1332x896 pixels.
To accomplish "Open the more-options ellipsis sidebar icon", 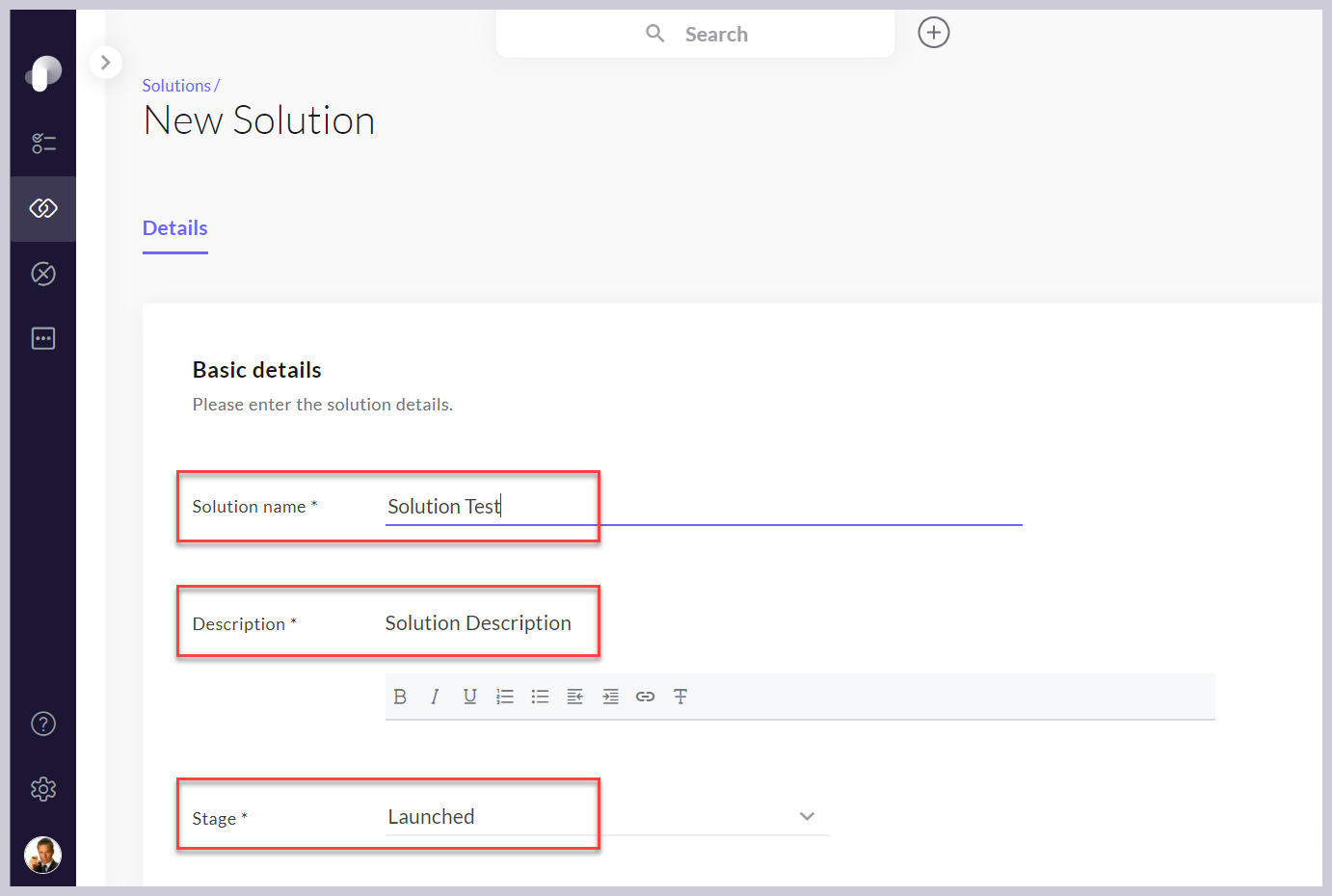I will [43, 338].
